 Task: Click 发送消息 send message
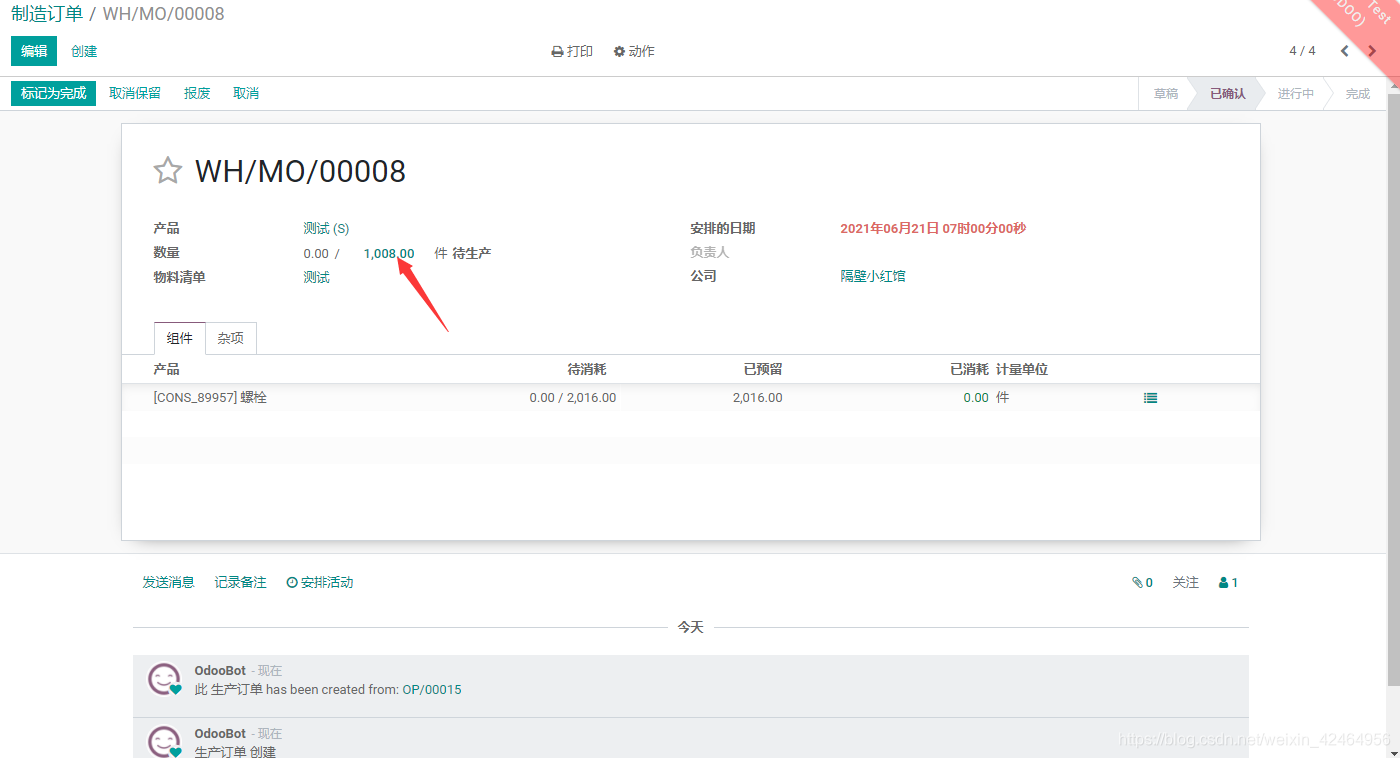[168, 582]
